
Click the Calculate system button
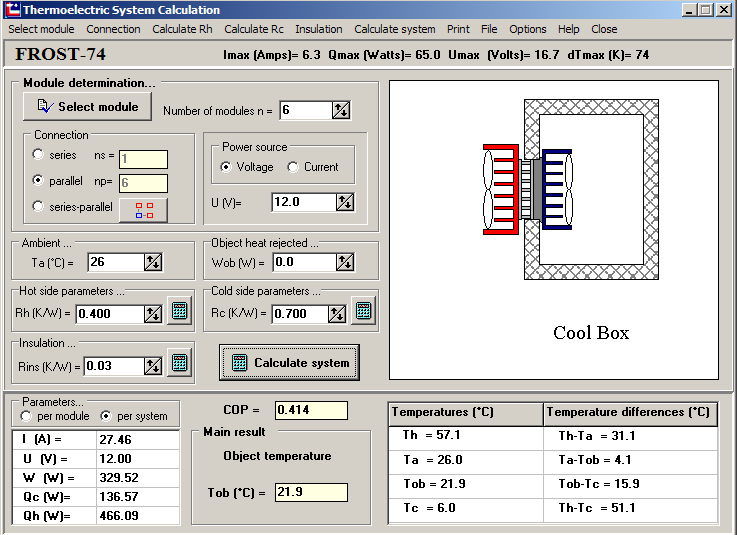tap(289, 362)
